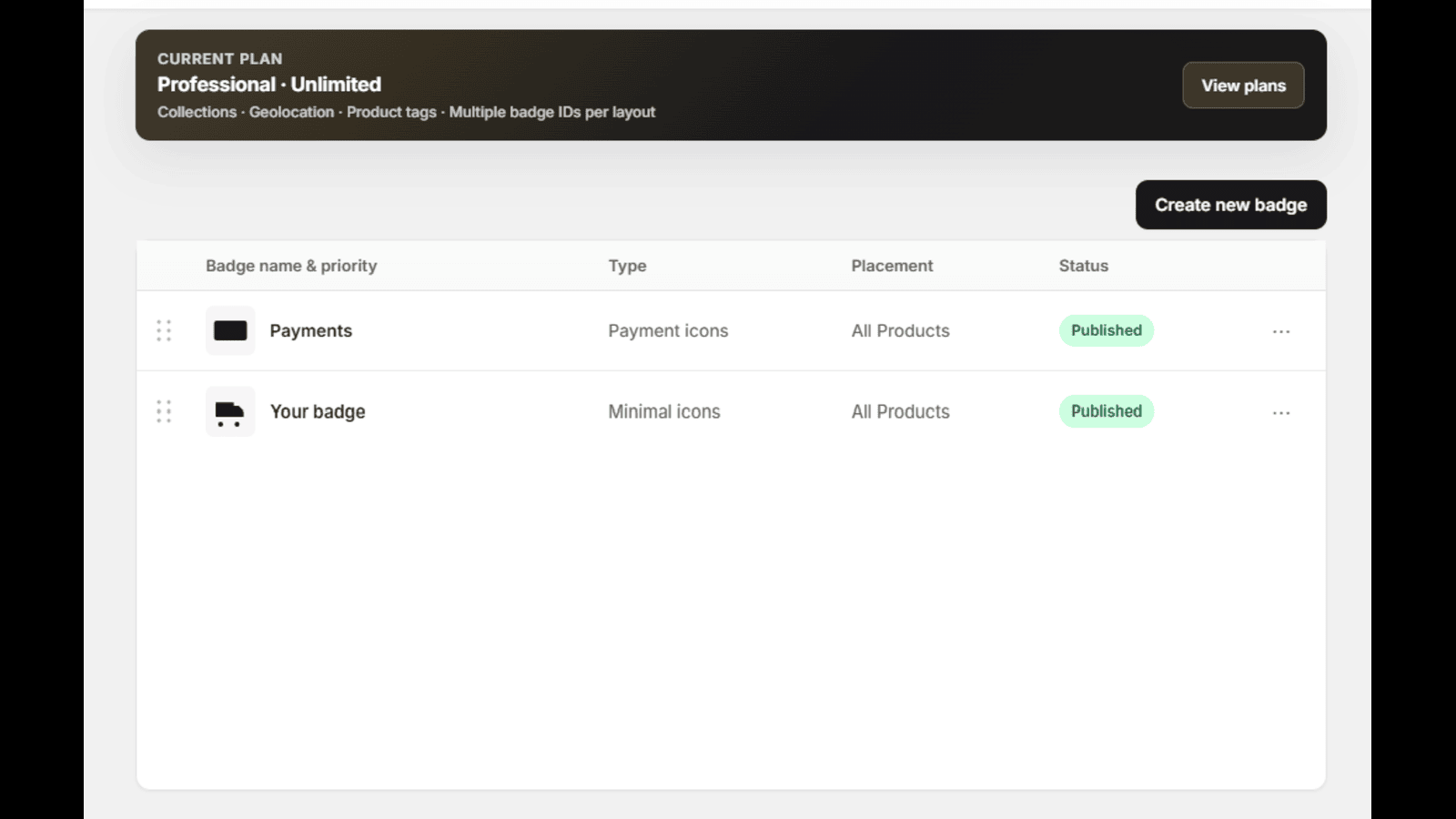Click the Placement column header
The image size is (1456, 819).
(x=892, y=266)
